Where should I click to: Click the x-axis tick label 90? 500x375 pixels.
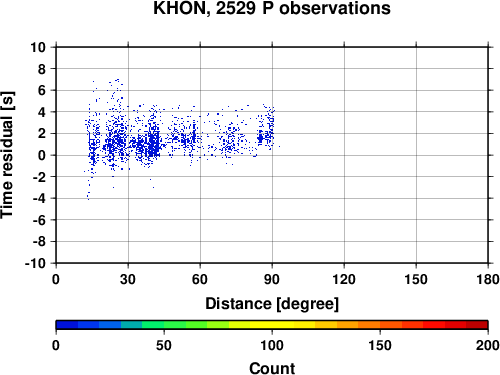point(272,279)
